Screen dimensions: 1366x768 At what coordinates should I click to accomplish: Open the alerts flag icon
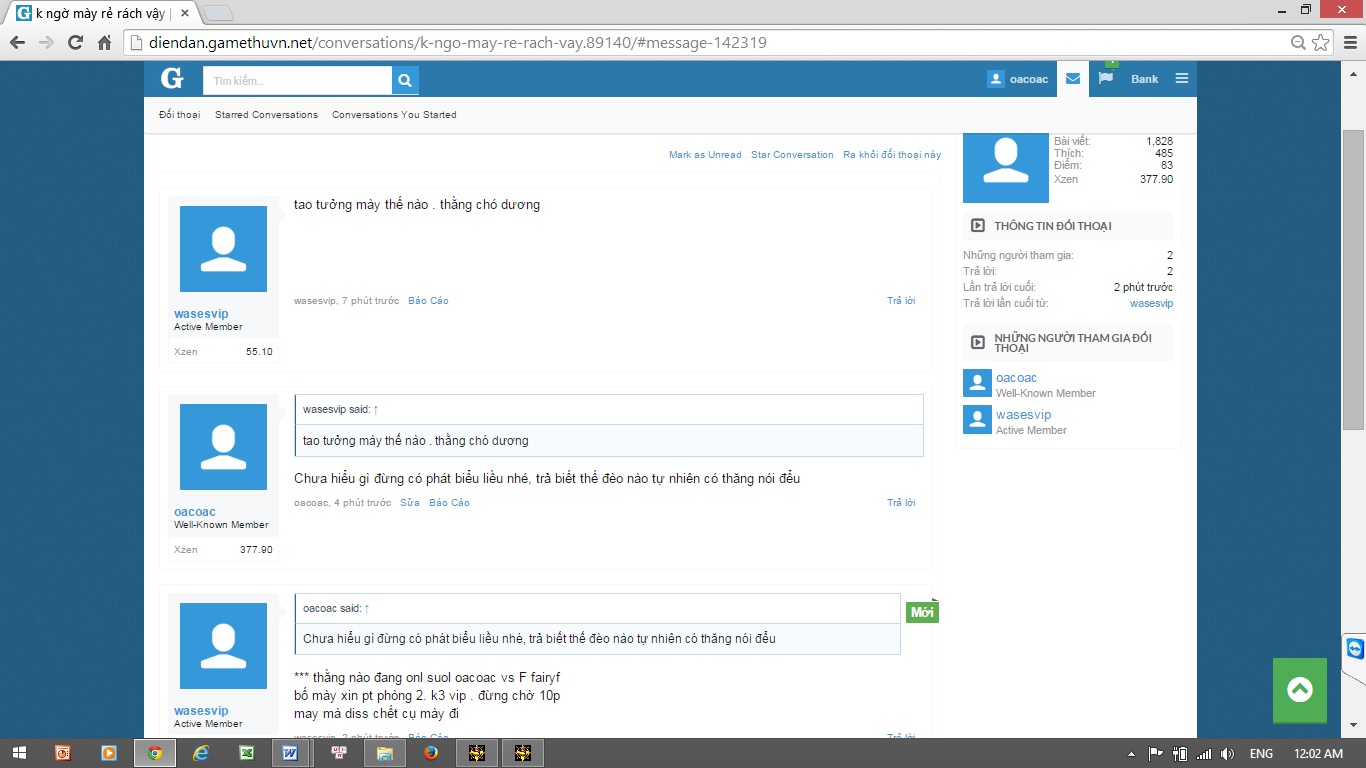point(1106,78)
